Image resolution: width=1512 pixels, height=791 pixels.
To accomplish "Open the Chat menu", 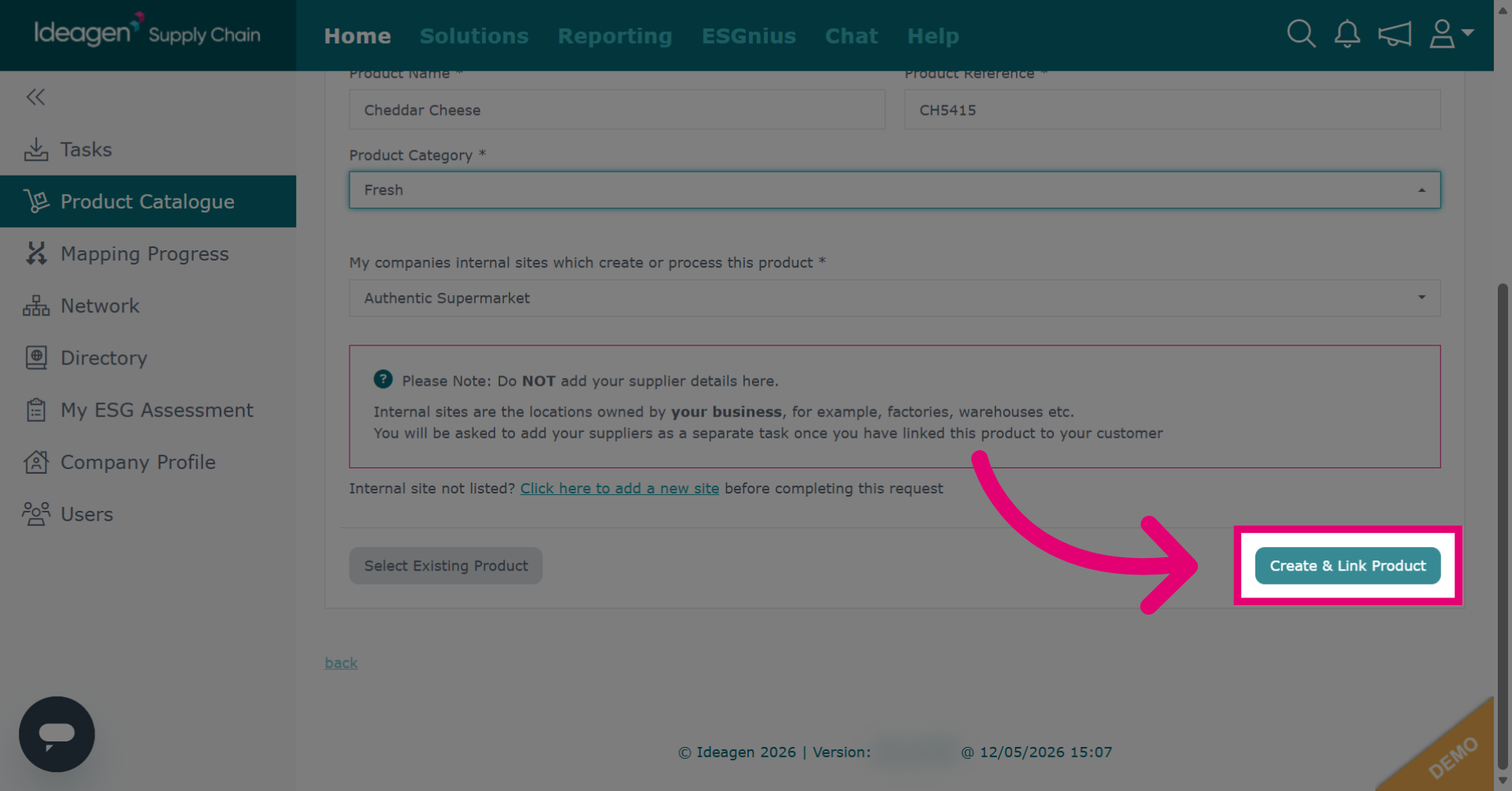I will pyautogui.click(x=851, y=36).
